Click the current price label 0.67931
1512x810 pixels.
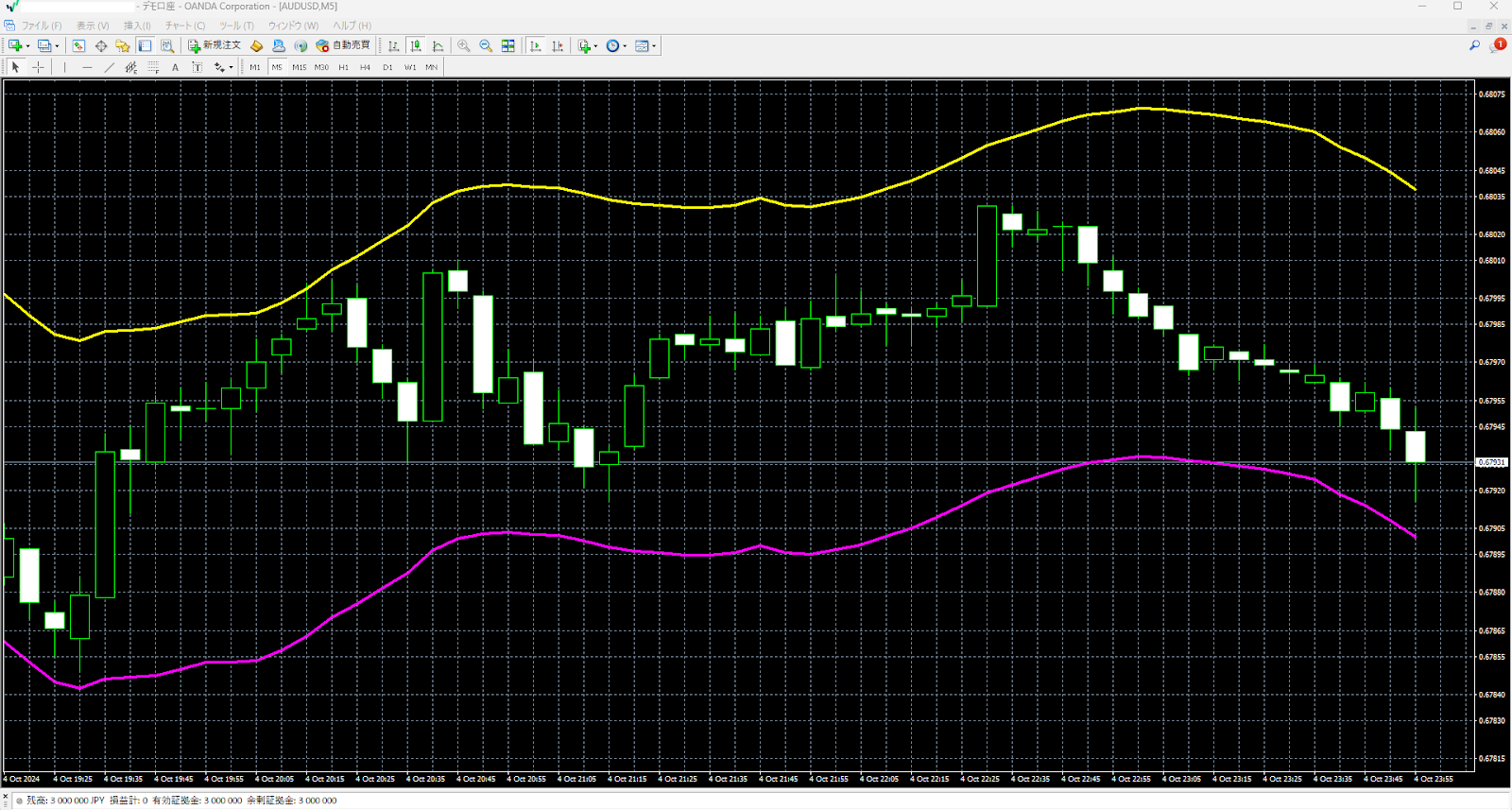1492,462
